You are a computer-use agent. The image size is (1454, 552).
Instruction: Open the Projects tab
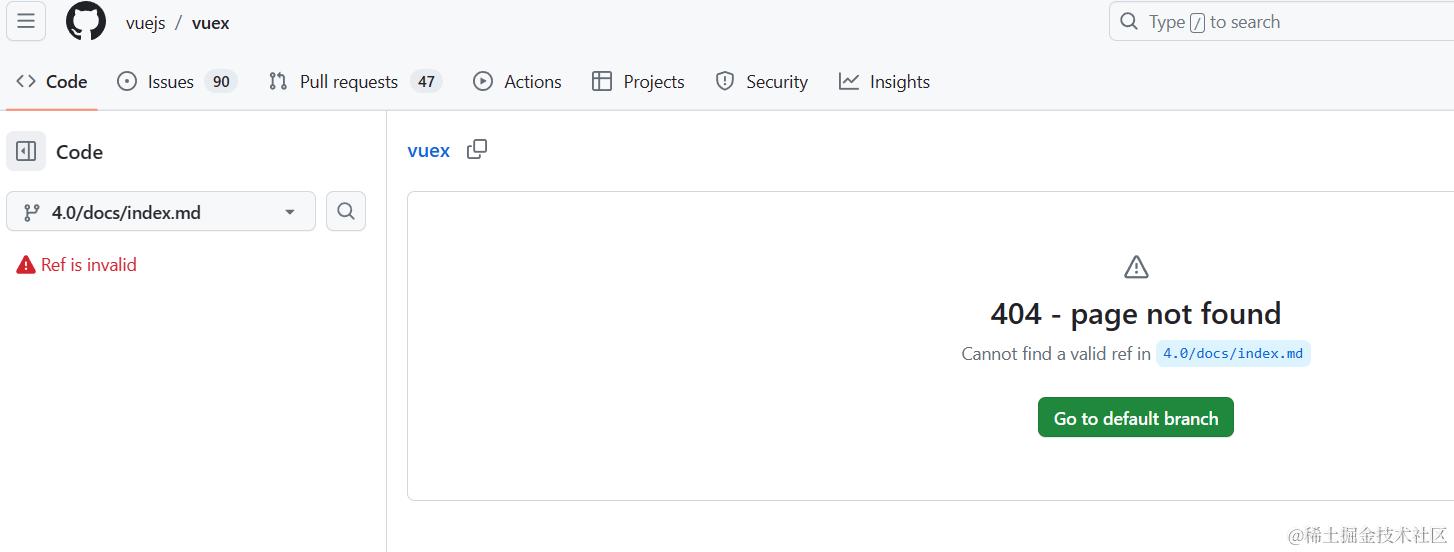click(x=638, y=82)
